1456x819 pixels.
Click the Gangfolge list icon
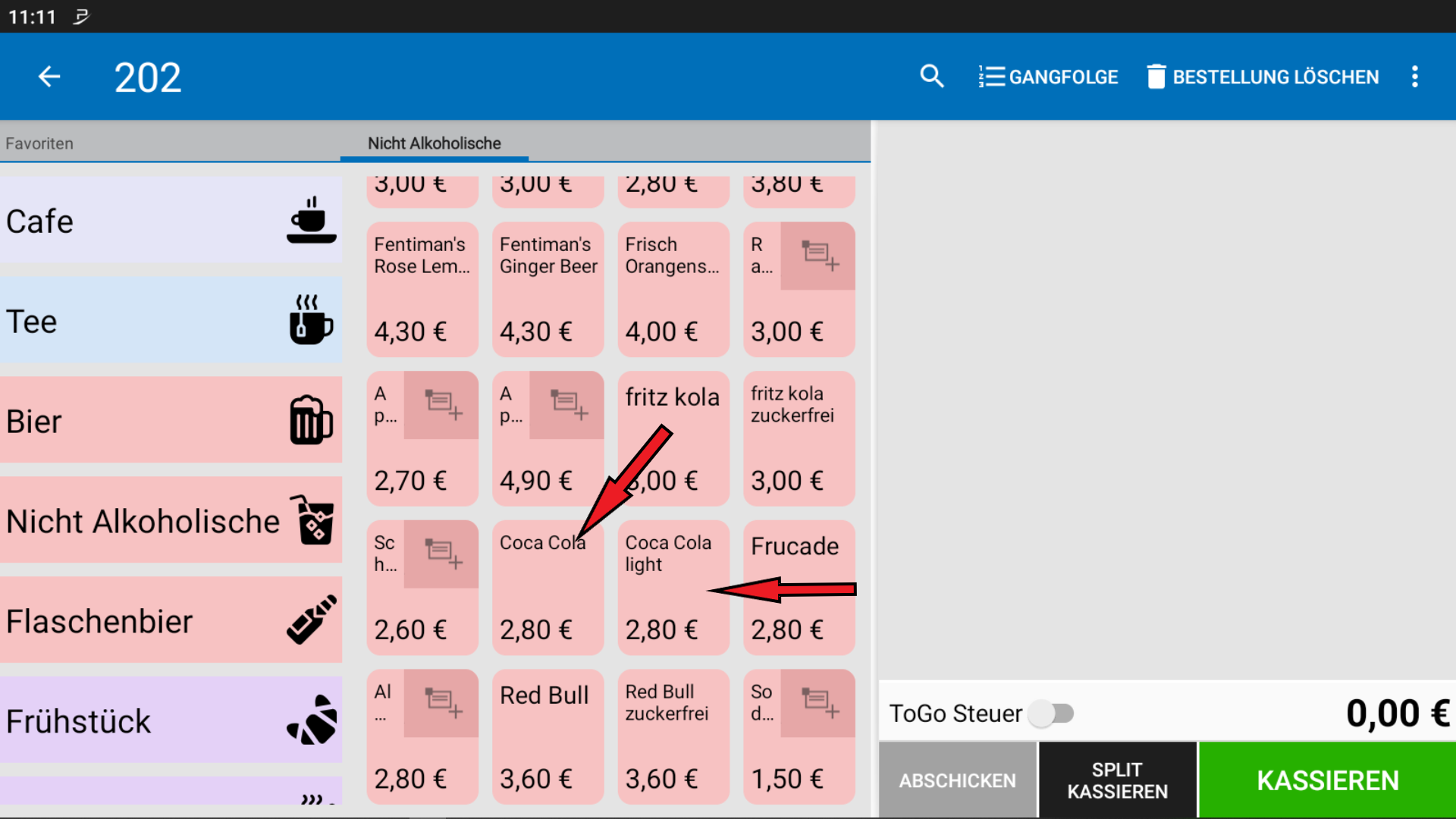(991, 77)
